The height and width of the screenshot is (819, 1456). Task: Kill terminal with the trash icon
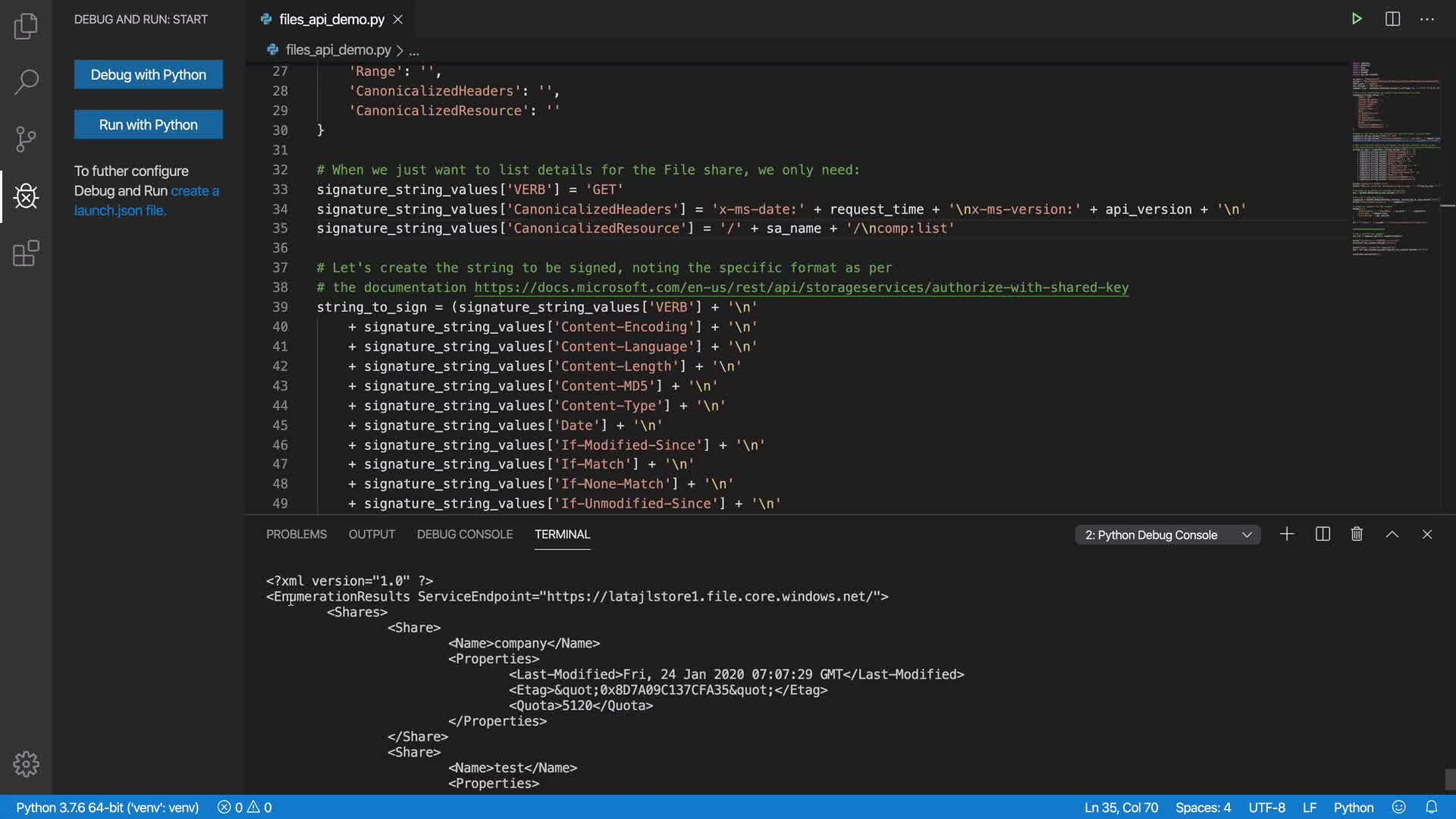[1357, 535]
